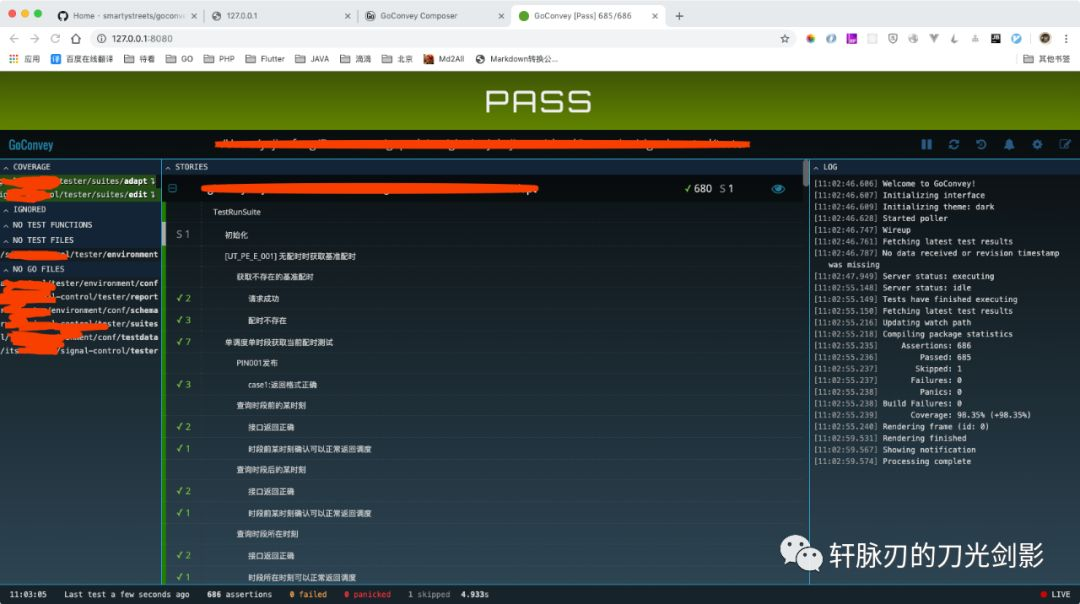
Task: Open 百度在线翻译 bookmark
Action: pyautogui.click(x=82, y=59)
